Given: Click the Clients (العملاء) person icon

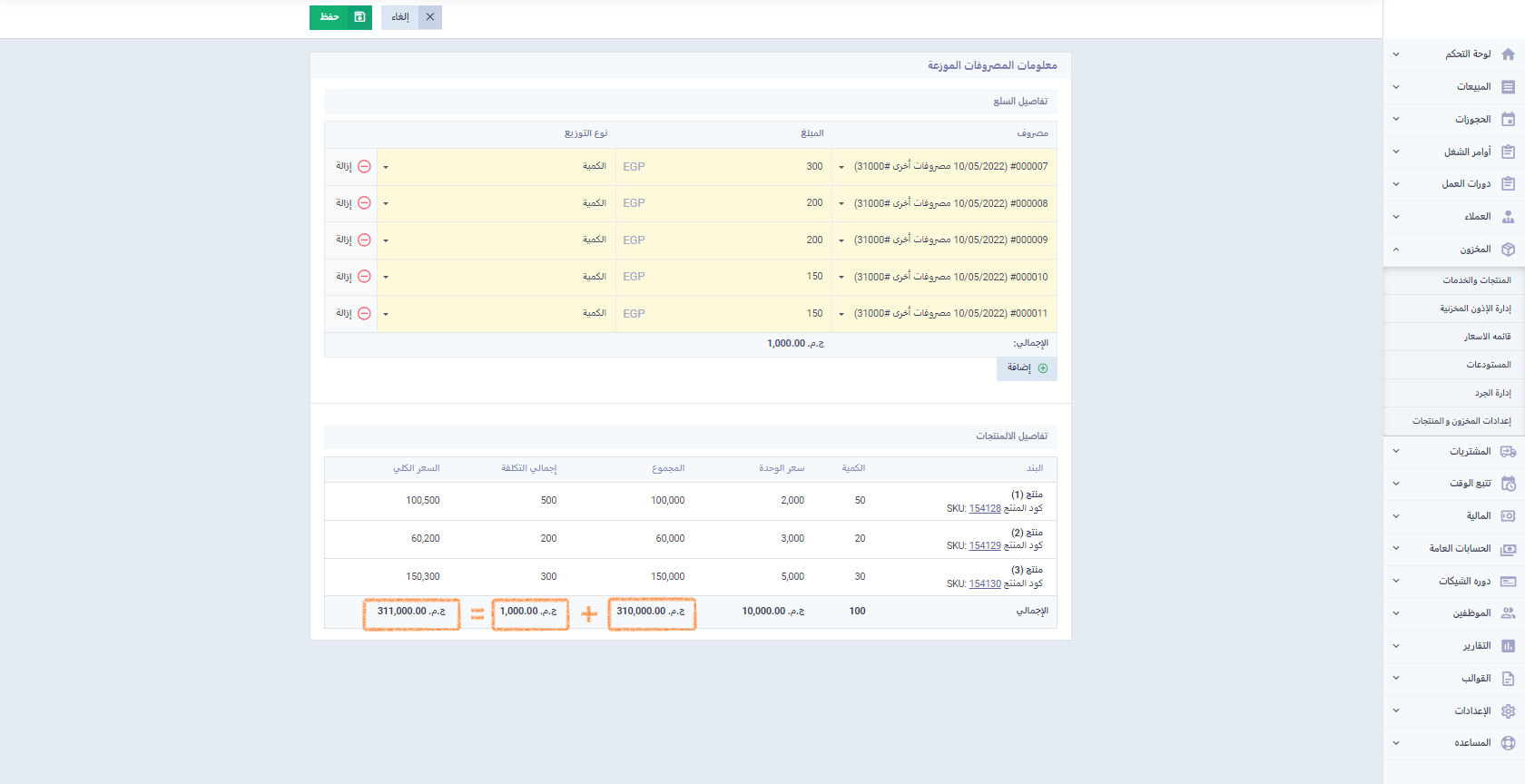Looking at the screenshot, I should tap(1508, 217).
